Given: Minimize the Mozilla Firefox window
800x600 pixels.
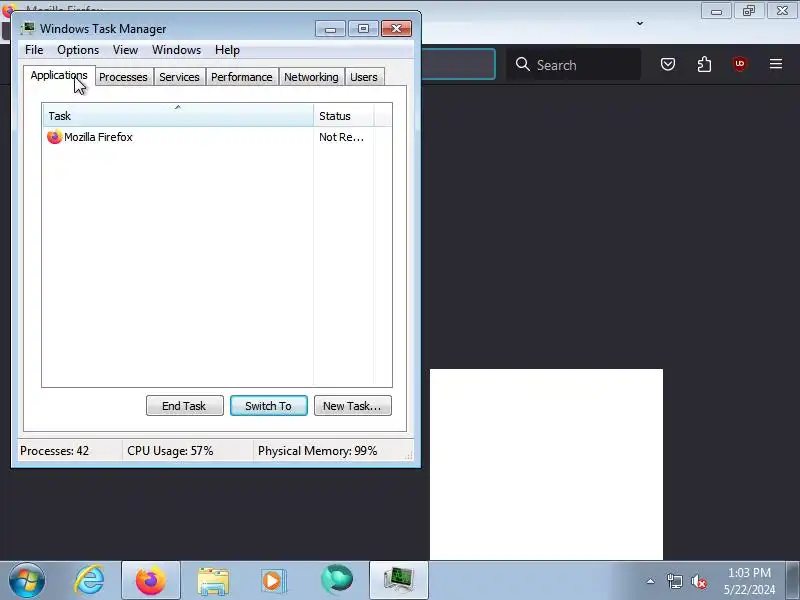Looking at the screenshot, I should [x=716, y=11].
